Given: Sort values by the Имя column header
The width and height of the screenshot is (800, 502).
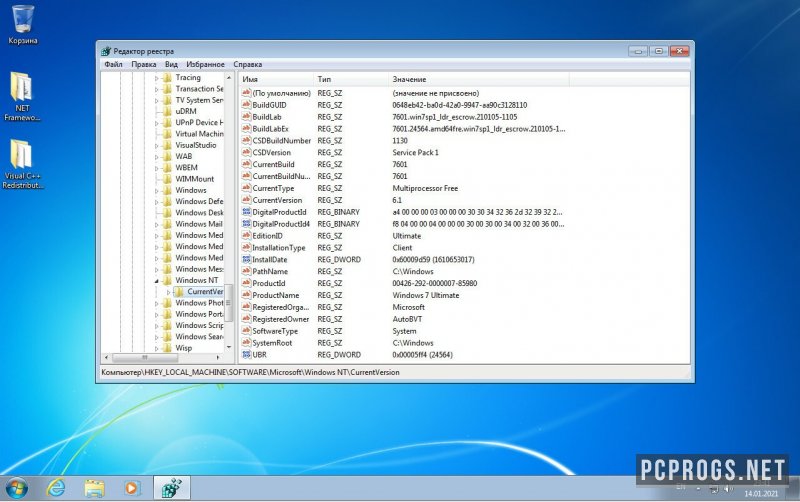Looking at the screenshot, I should [x=276, y=79].
